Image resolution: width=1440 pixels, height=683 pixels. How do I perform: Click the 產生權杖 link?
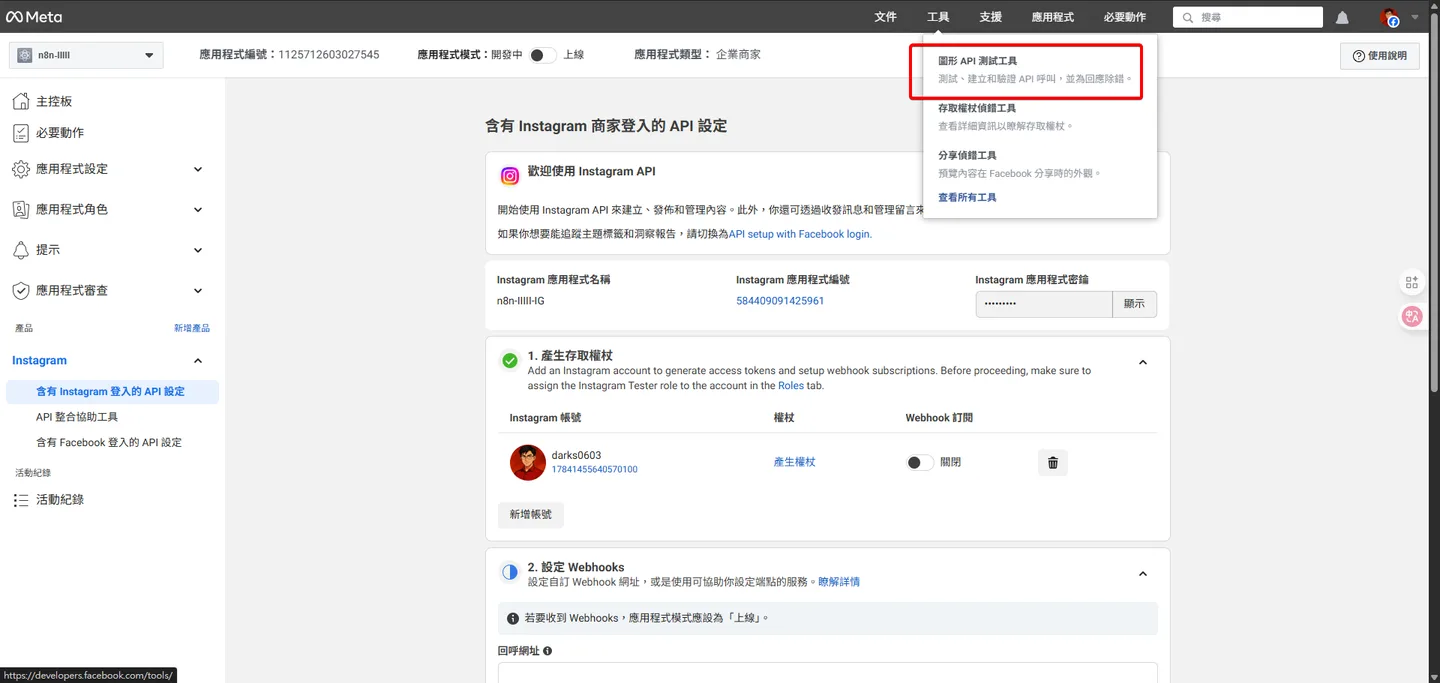794,462
